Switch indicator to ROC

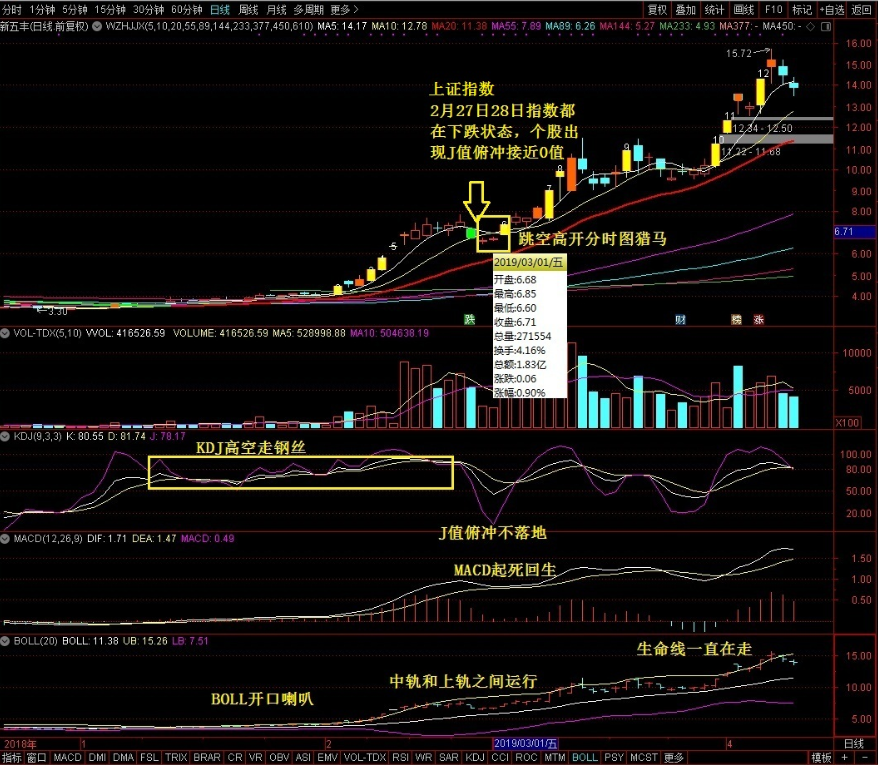click(526, 758)
